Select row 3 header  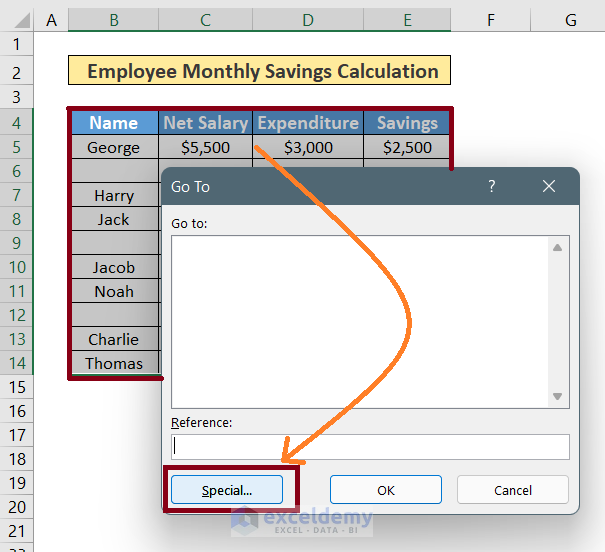click(16, 97)
